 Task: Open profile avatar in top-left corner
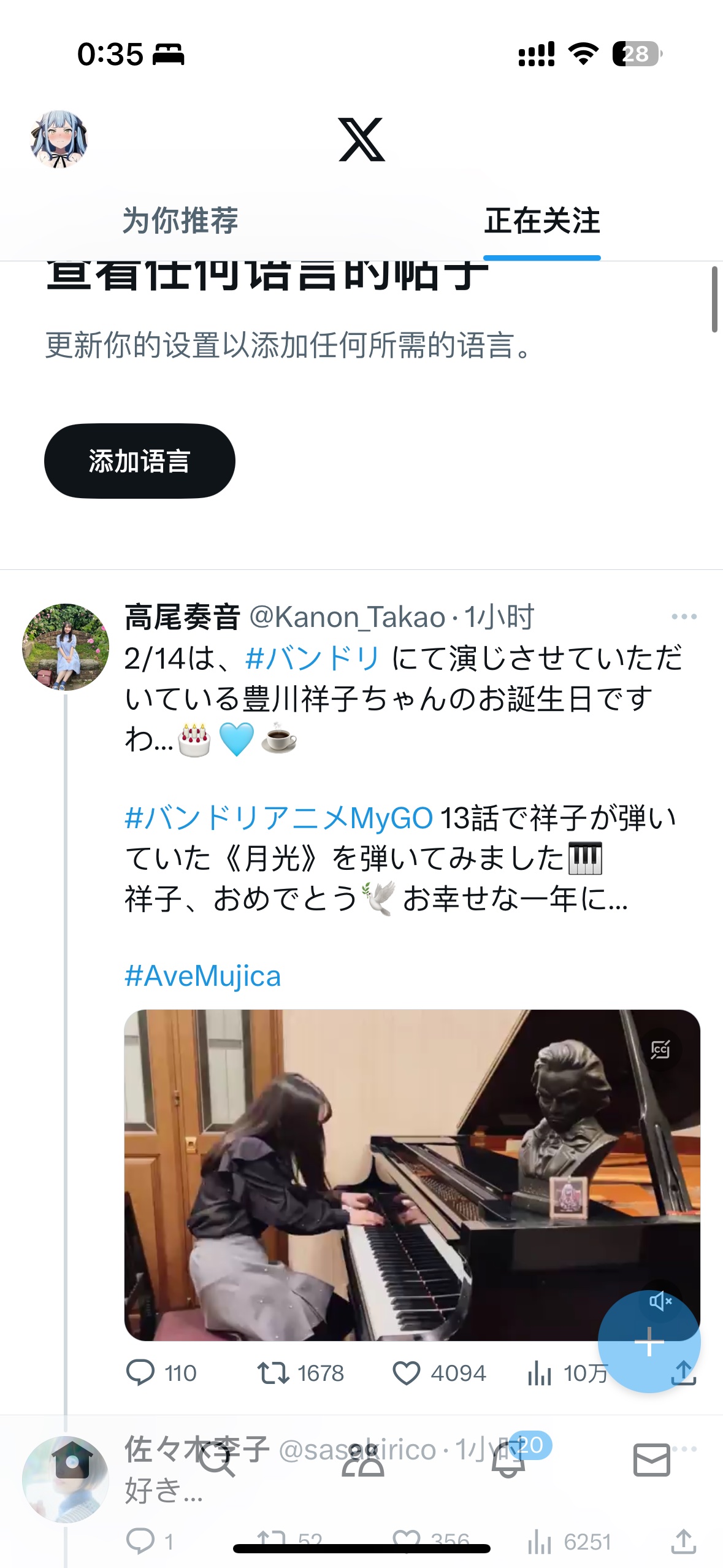pos(59,139)
